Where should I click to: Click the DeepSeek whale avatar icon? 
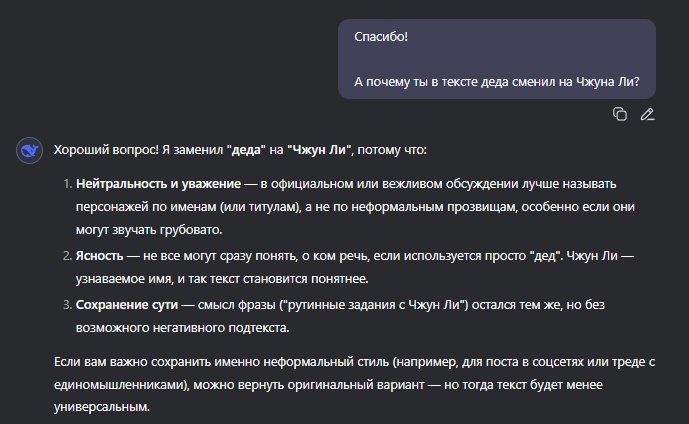pyautogui.click(x=29, y=150)
